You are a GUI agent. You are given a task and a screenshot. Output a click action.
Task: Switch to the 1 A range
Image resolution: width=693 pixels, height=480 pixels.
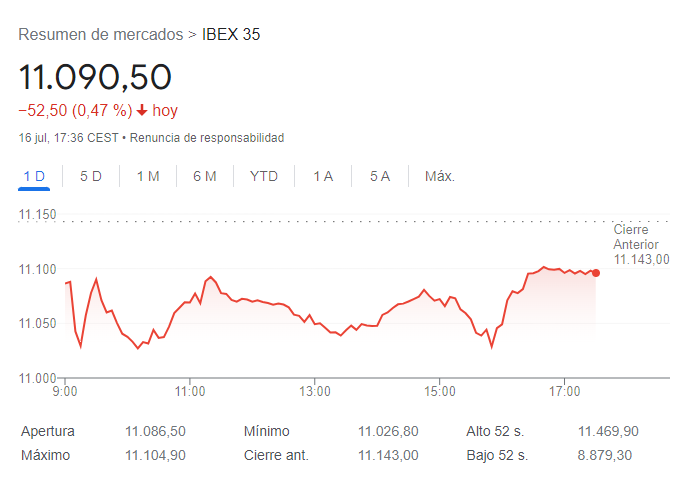[x=323, y=176]
